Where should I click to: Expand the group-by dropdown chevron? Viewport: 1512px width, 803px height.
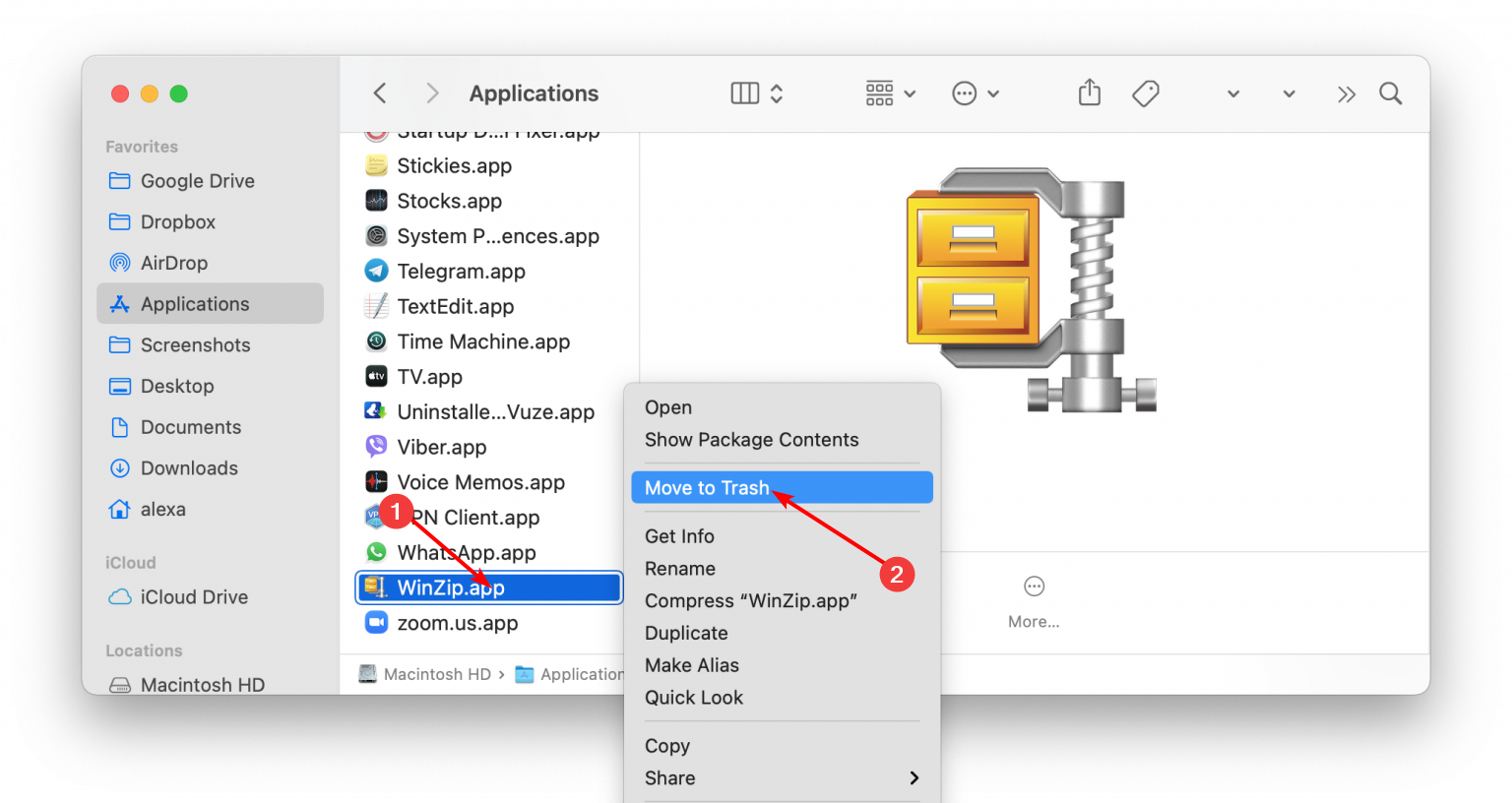[x=910, y=94]
